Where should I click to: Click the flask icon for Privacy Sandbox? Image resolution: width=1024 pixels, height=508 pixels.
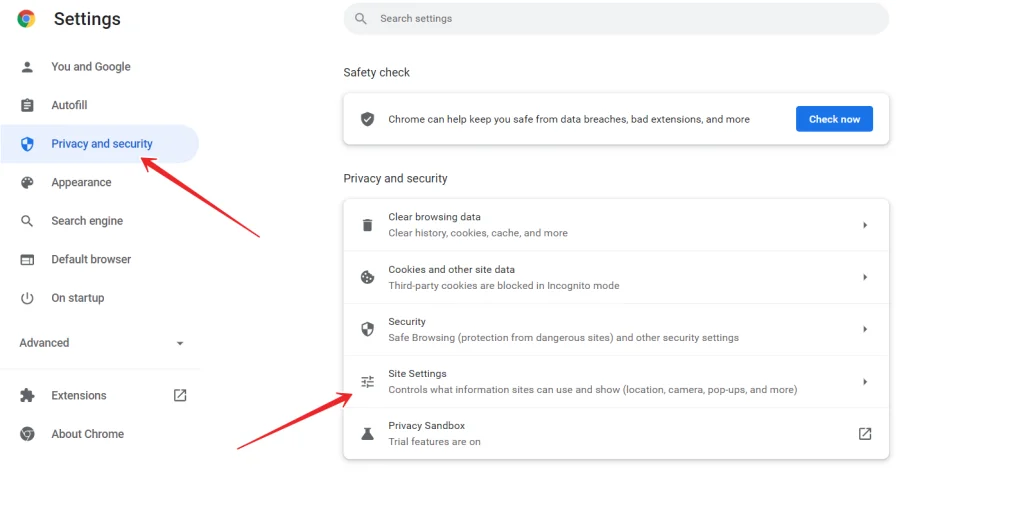point(368,434)
